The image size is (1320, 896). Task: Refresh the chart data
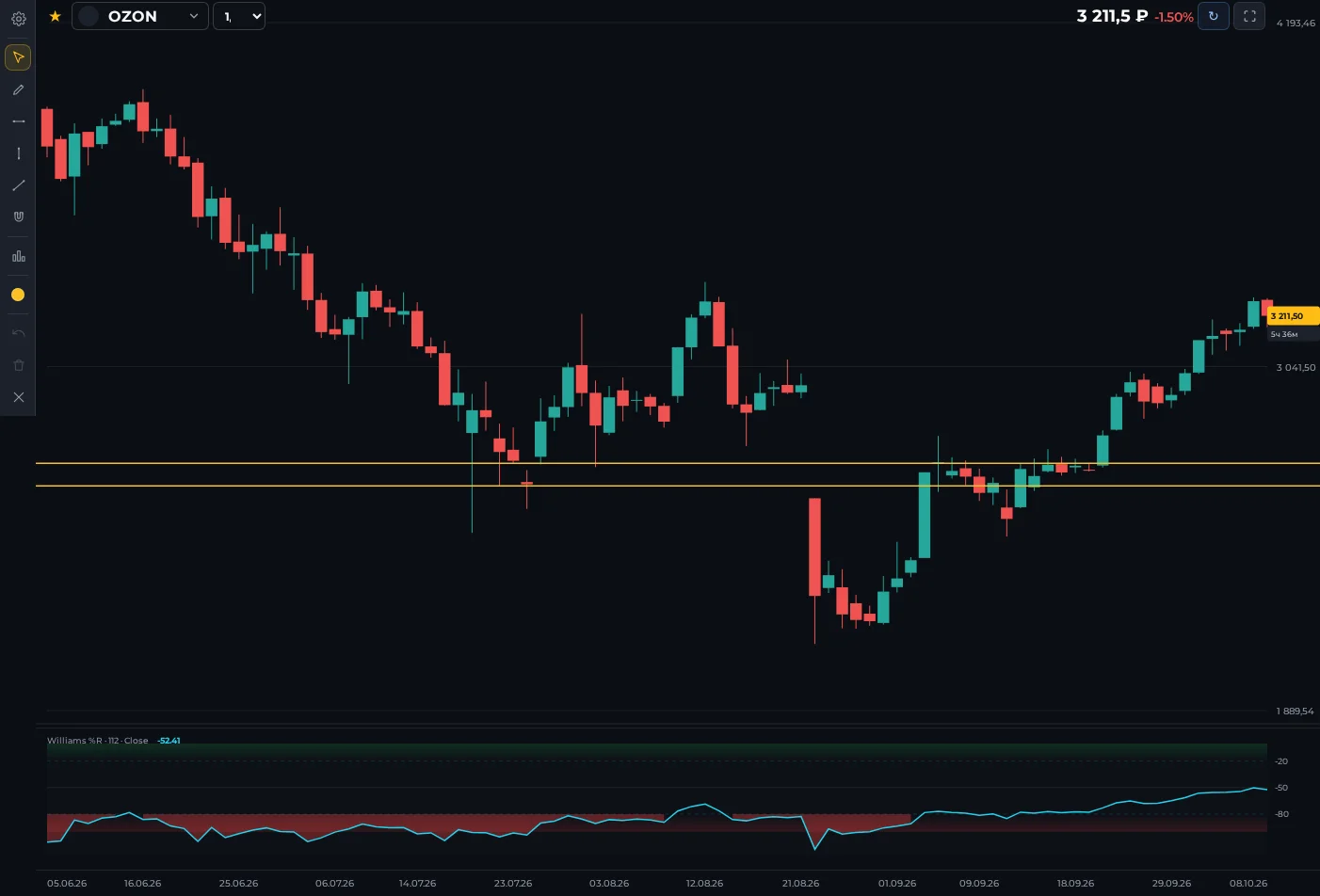(1213, 16)
